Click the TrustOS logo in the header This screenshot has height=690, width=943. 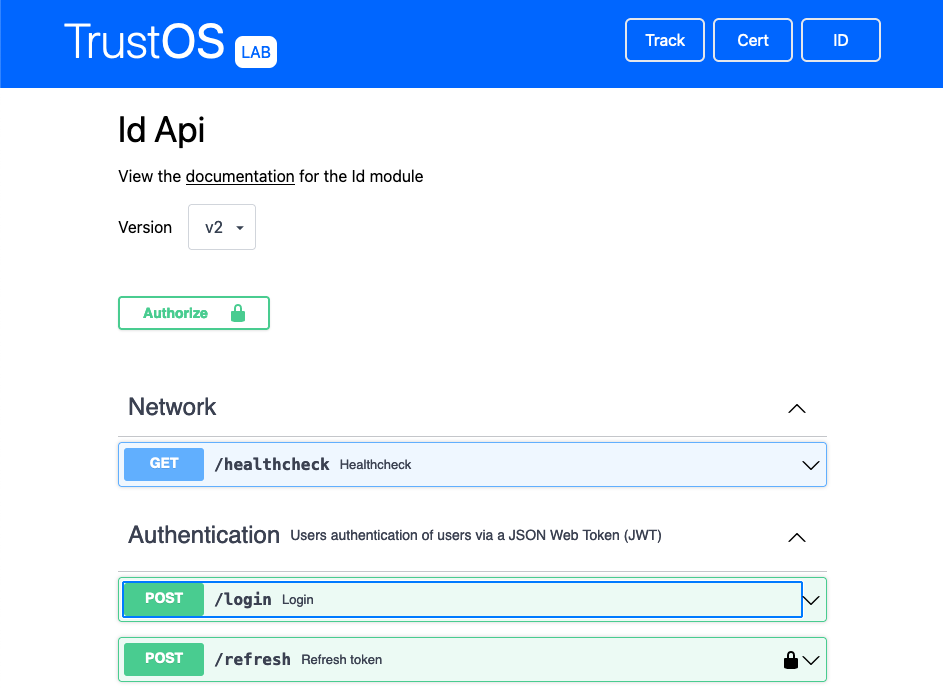pyautogui.click(x=144, y=40)
